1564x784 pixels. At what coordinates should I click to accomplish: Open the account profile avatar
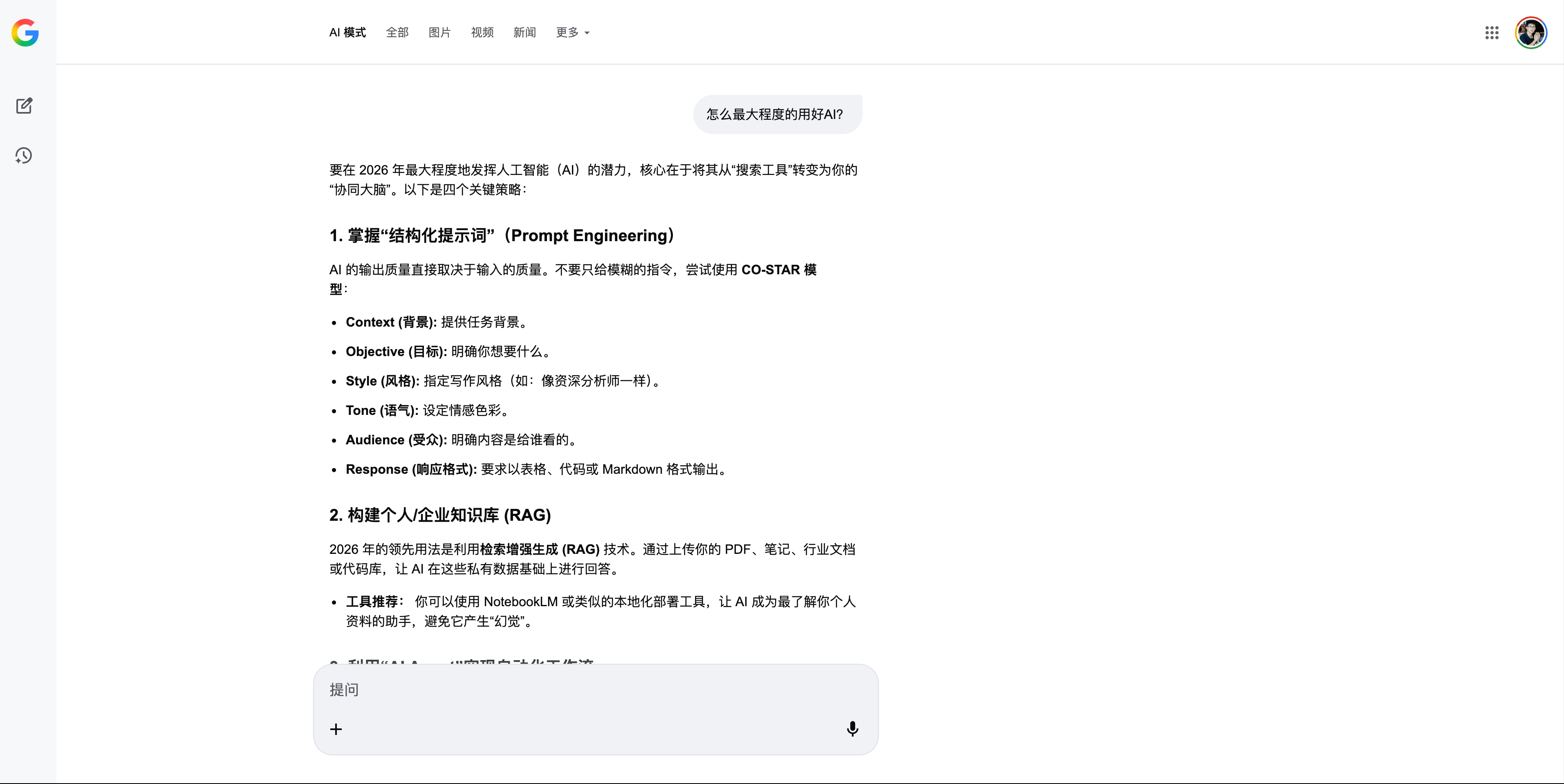pos(1530,33)
